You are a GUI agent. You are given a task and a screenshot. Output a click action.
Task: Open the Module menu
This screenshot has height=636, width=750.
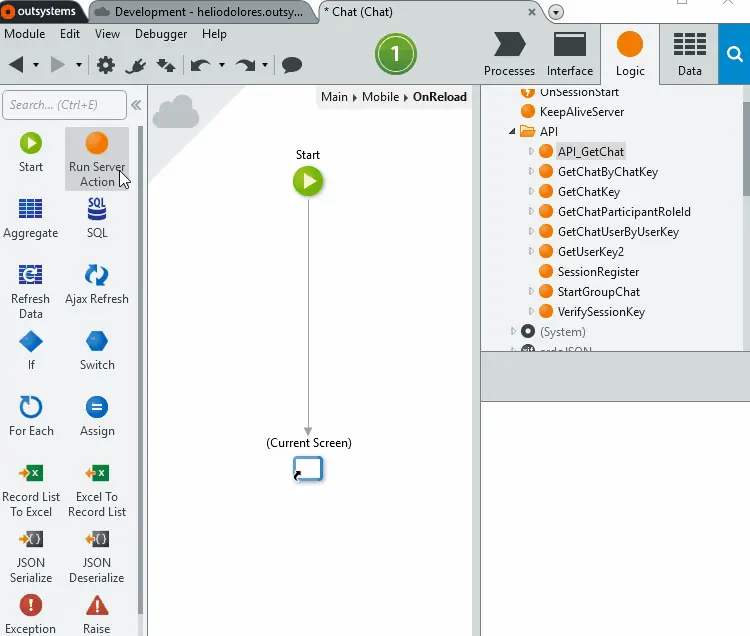tap(25, 34)
